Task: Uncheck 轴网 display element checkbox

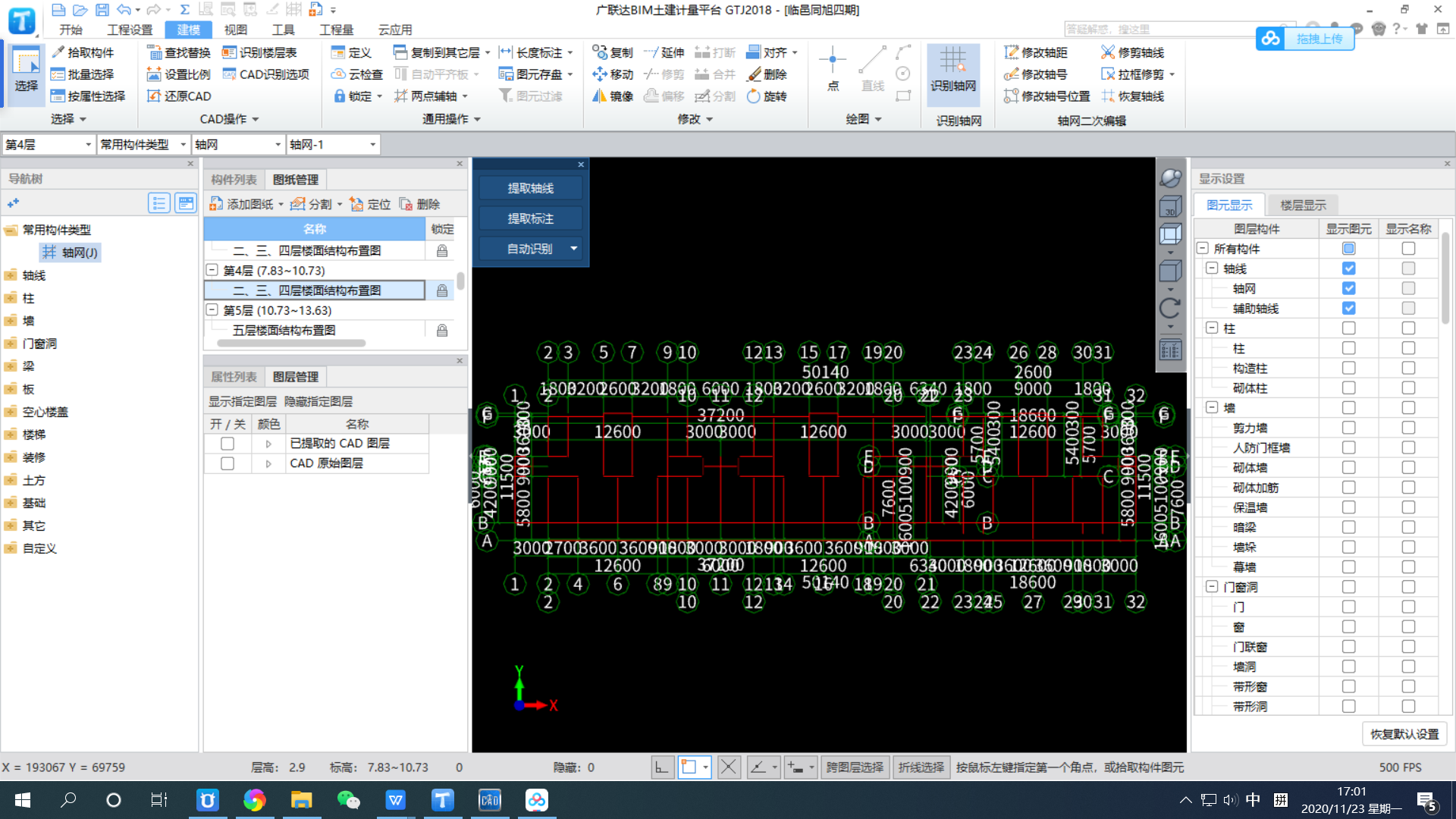Action: click(1348, 288)
